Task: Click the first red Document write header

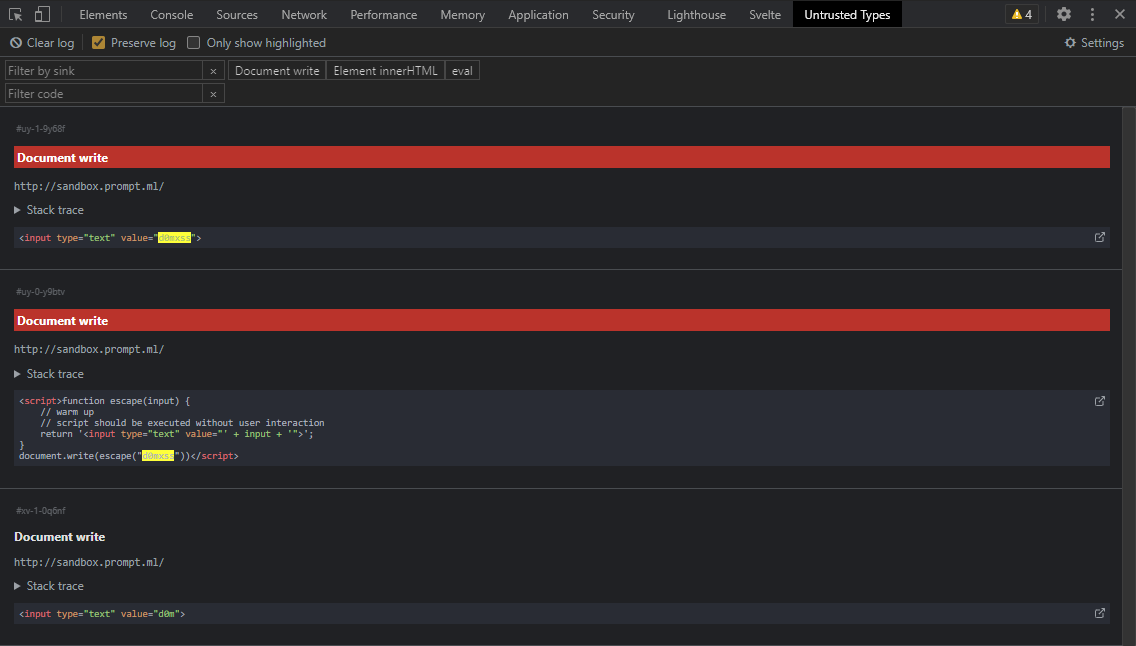Action: (x=561, y=157)
